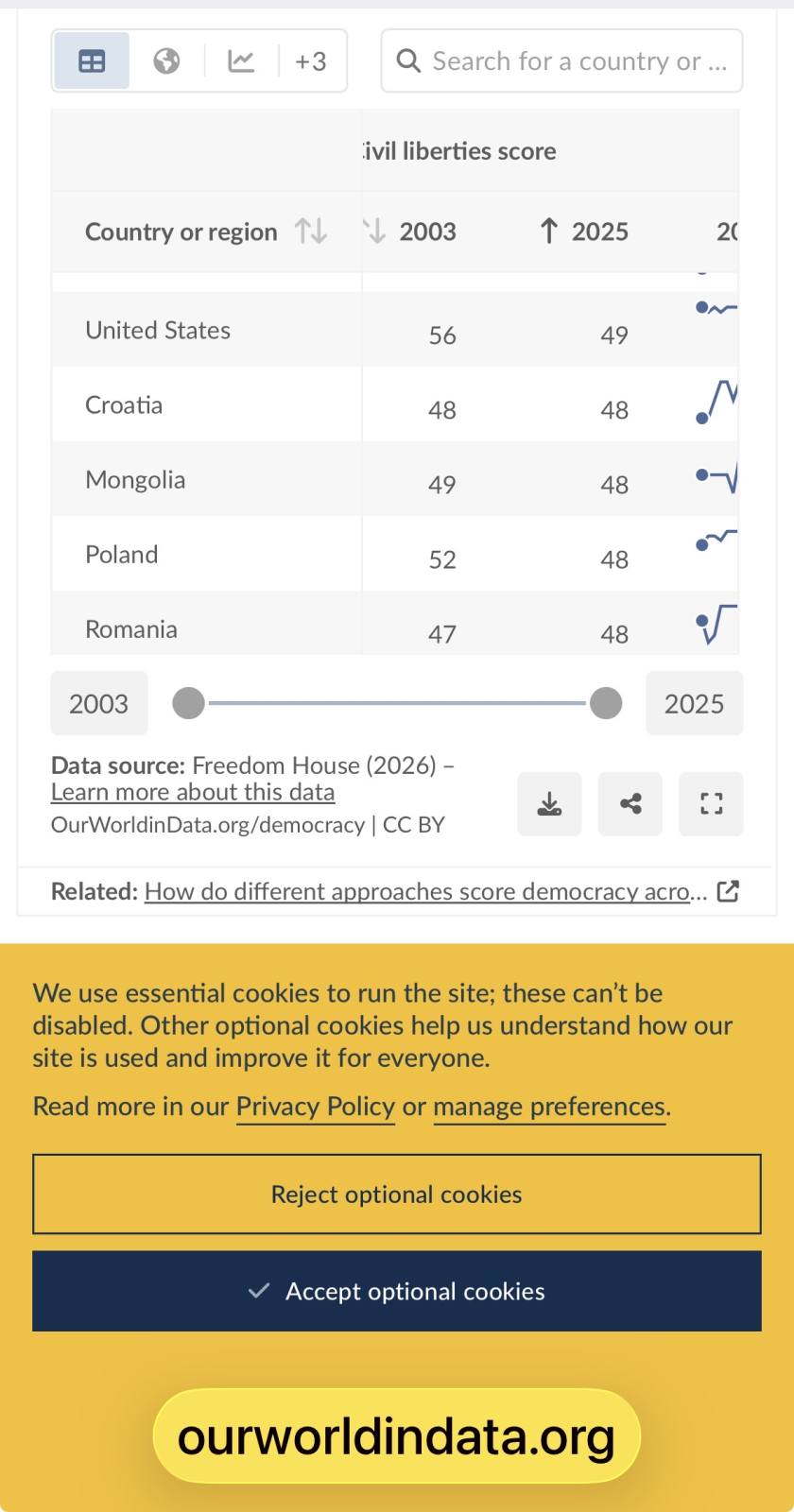794x1512 pixels.
Task: Click the download chart icon
Action: click(x=549, y=804)
